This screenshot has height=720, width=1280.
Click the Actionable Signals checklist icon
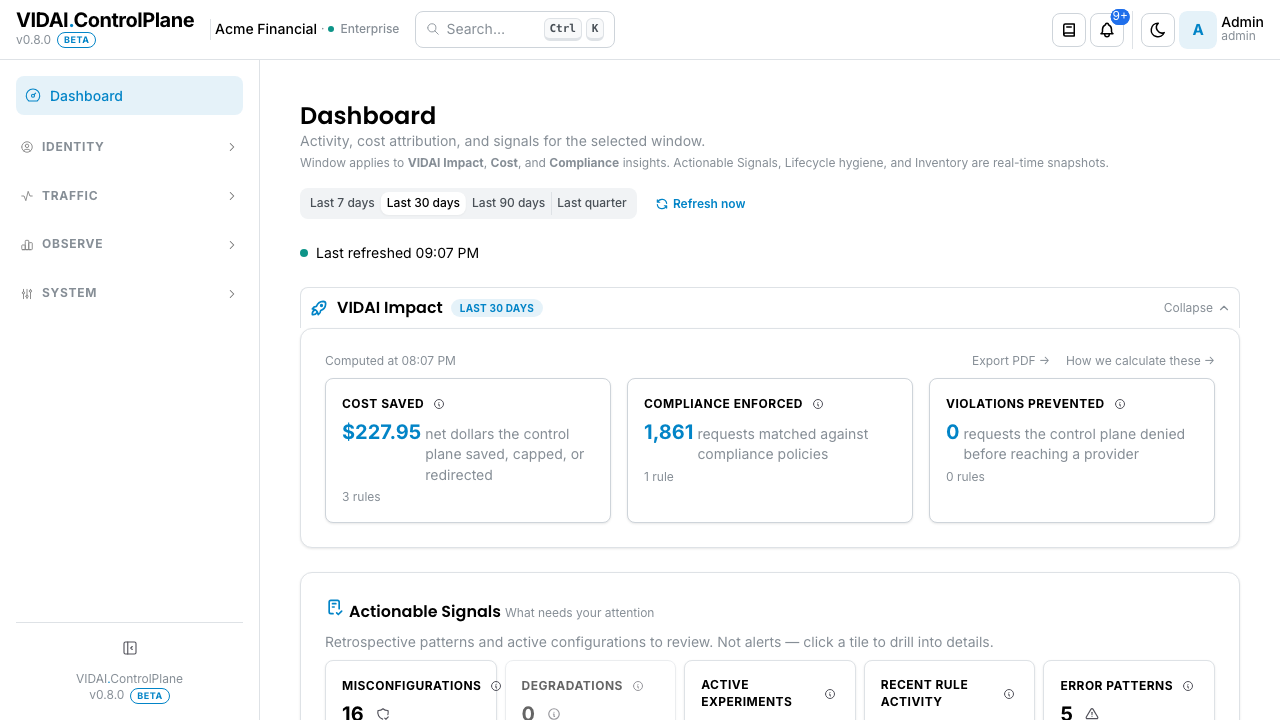click(335, 608)
